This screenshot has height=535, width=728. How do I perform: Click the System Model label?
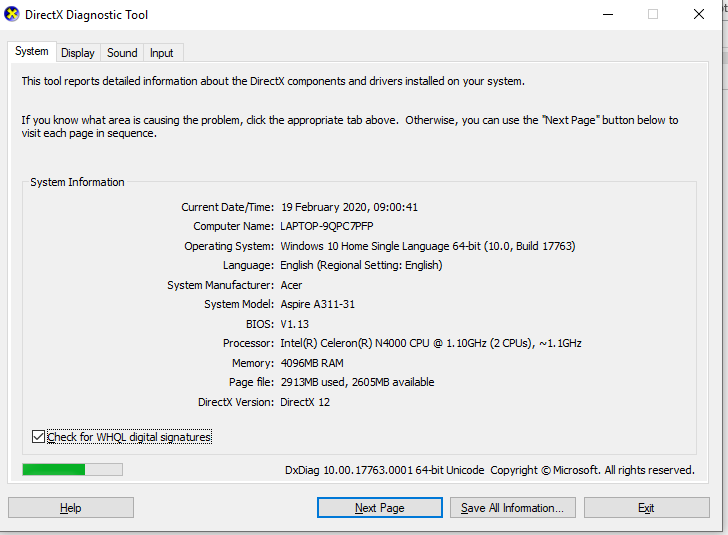tap(239, 304)
